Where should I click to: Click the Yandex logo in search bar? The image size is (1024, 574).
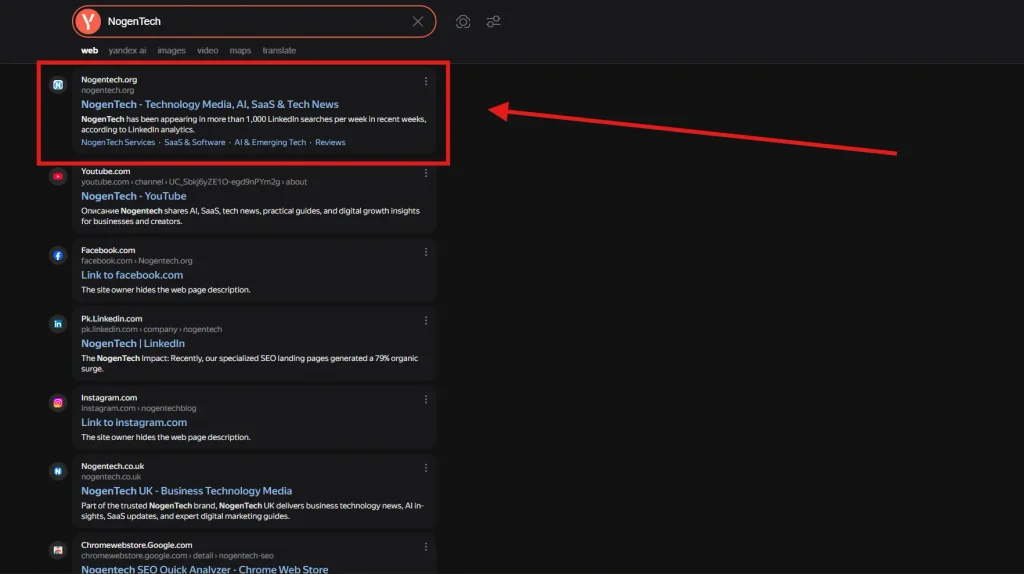tap(88, 22)
